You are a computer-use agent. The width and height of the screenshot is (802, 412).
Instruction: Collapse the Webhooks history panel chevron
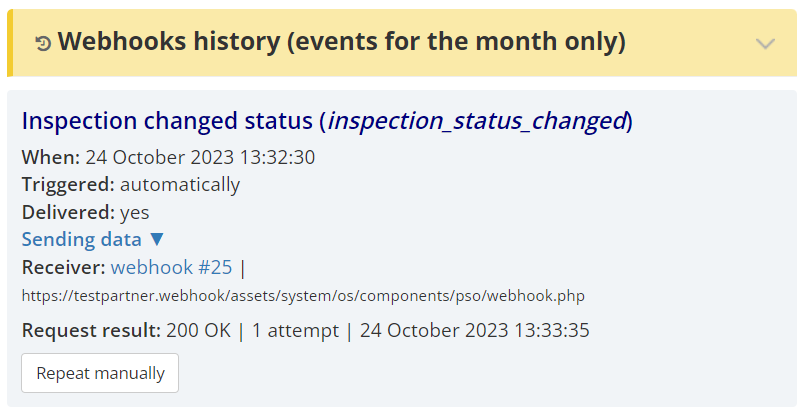tap(765, 44)
